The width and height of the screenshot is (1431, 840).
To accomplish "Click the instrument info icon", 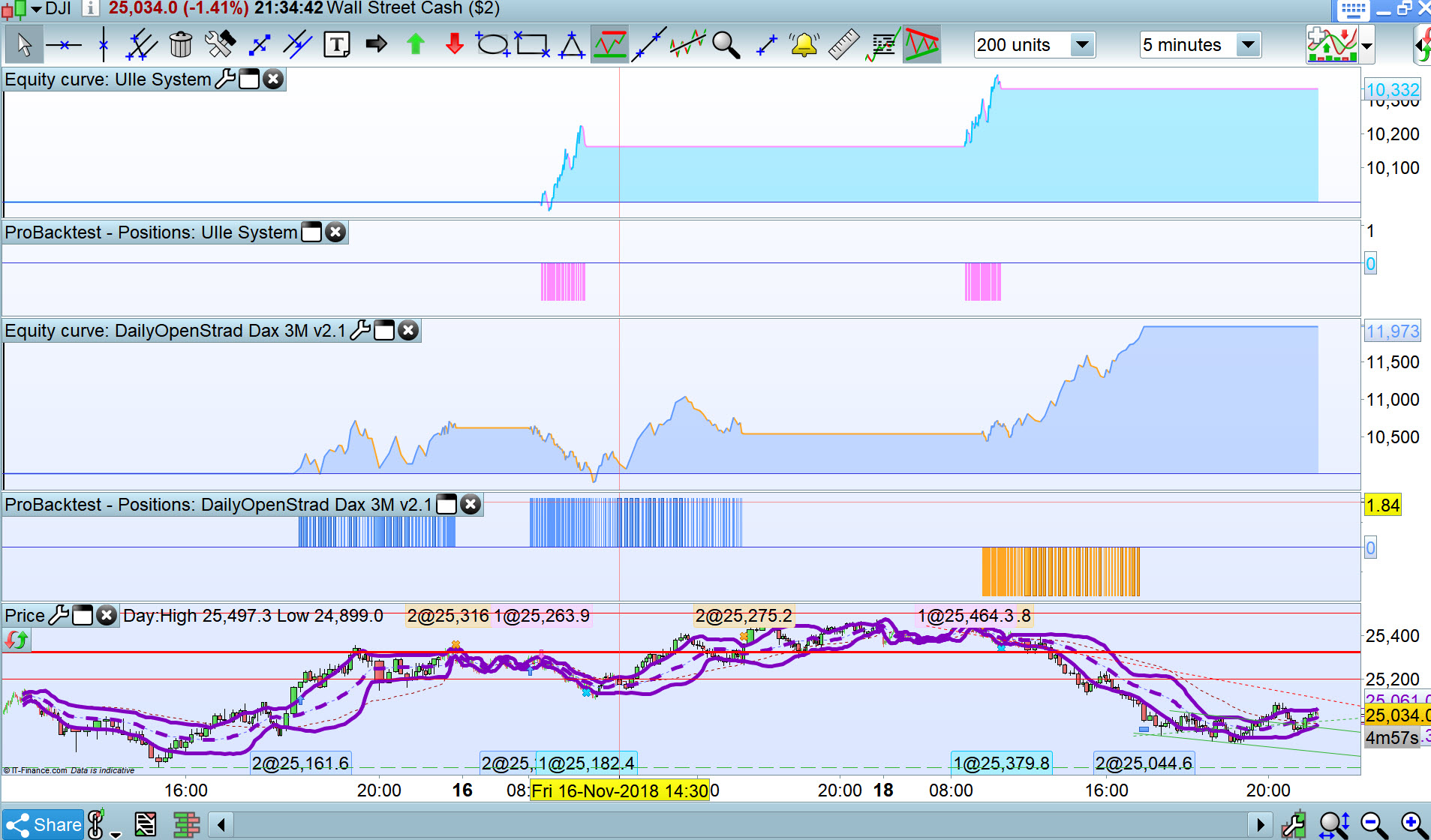I will click(90, 8).
